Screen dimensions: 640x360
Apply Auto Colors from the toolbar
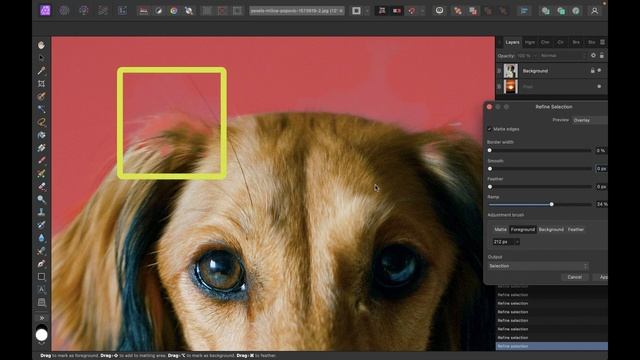[x=173, y=11]
